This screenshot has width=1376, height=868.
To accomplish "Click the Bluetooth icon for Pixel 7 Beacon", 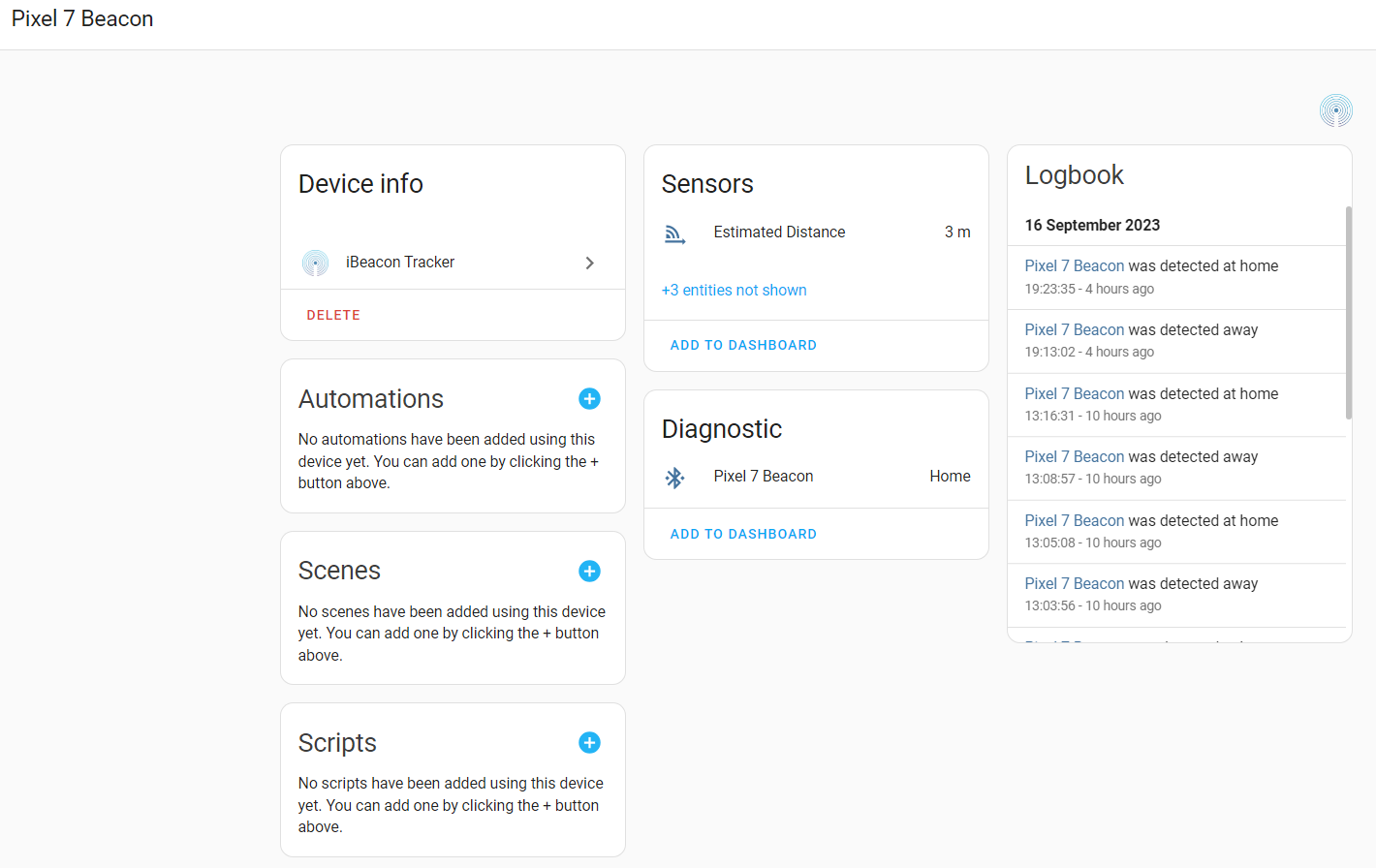I will 674,477.
